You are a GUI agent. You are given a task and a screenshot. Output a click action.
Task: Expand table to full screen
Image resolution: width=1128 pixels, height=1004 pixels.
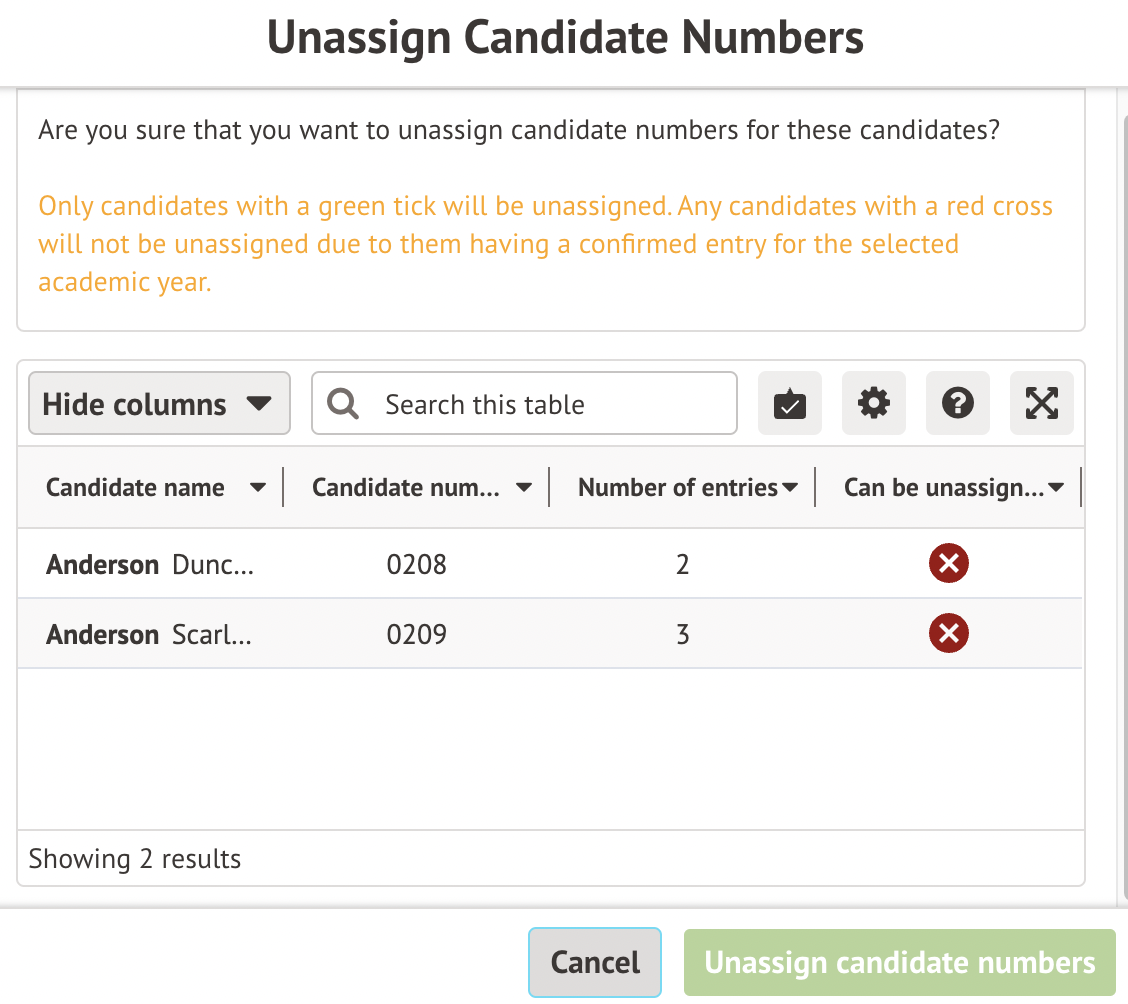pyautogui.click(x=1041, y=404)
